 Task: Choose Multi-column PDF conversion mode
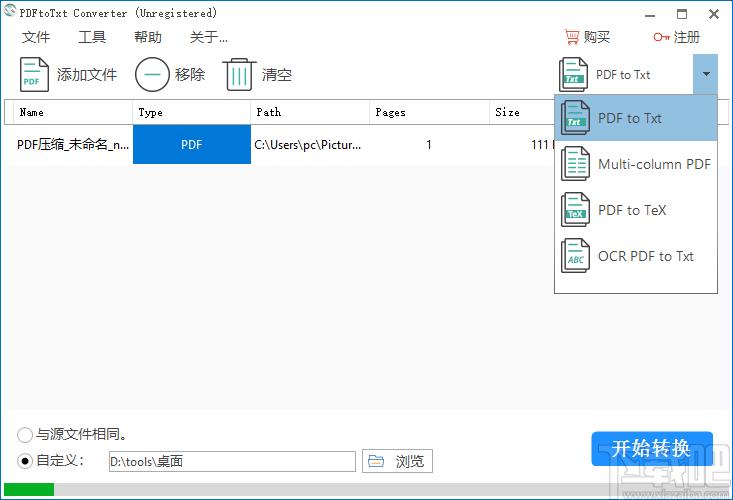[636, 164]
